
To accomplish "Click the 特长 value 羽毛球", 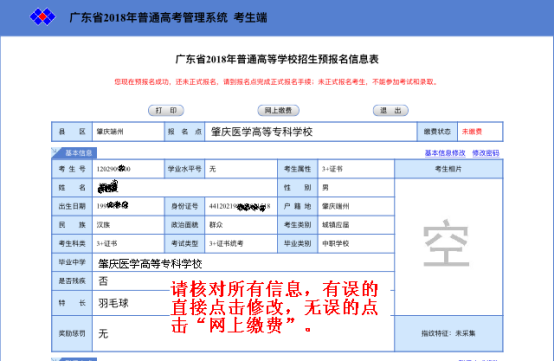I will 113,303.
